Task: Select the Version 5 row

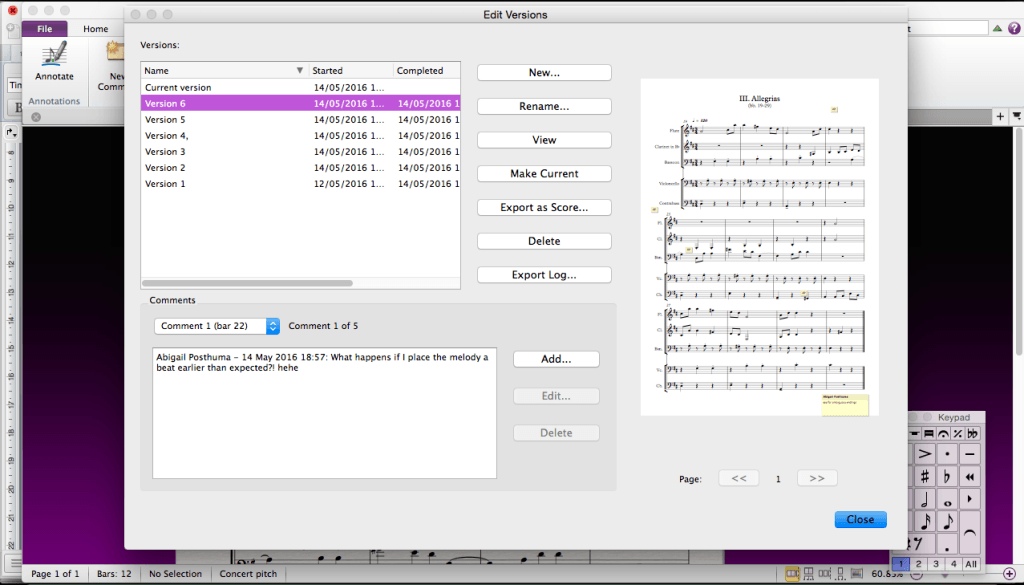Action: click(x=300, y=119)
